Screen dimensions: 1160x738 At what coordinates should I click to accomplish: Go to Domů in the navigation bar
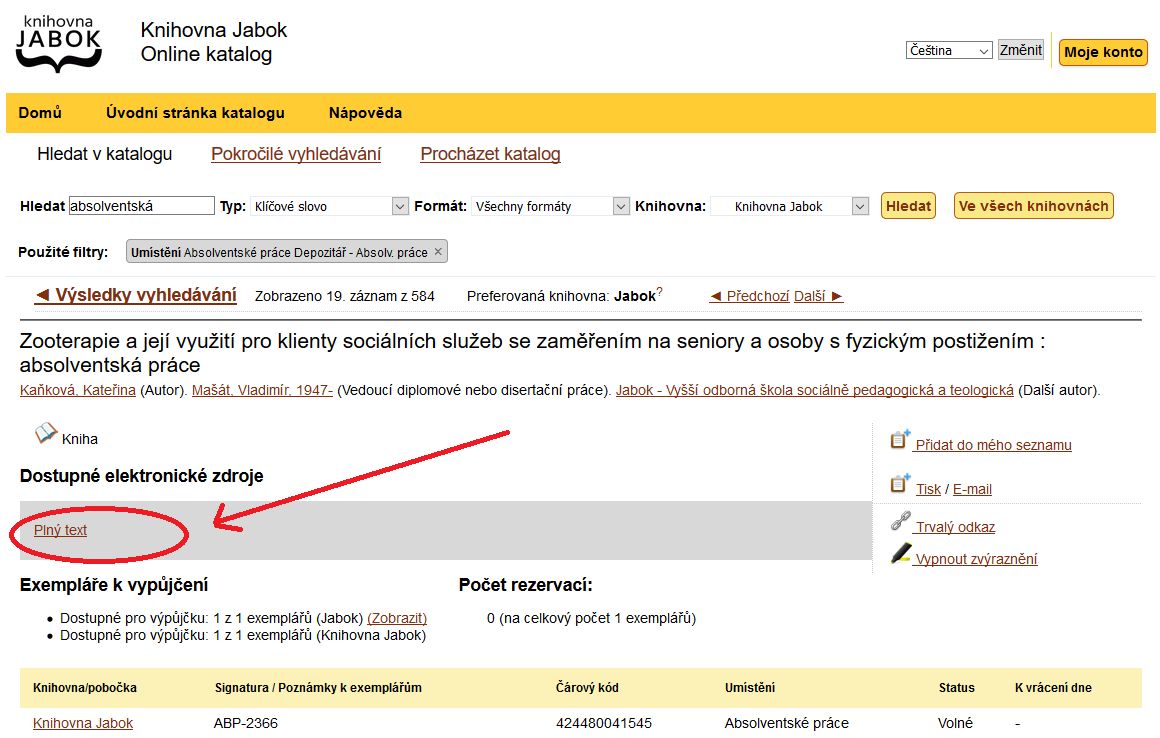40,113
